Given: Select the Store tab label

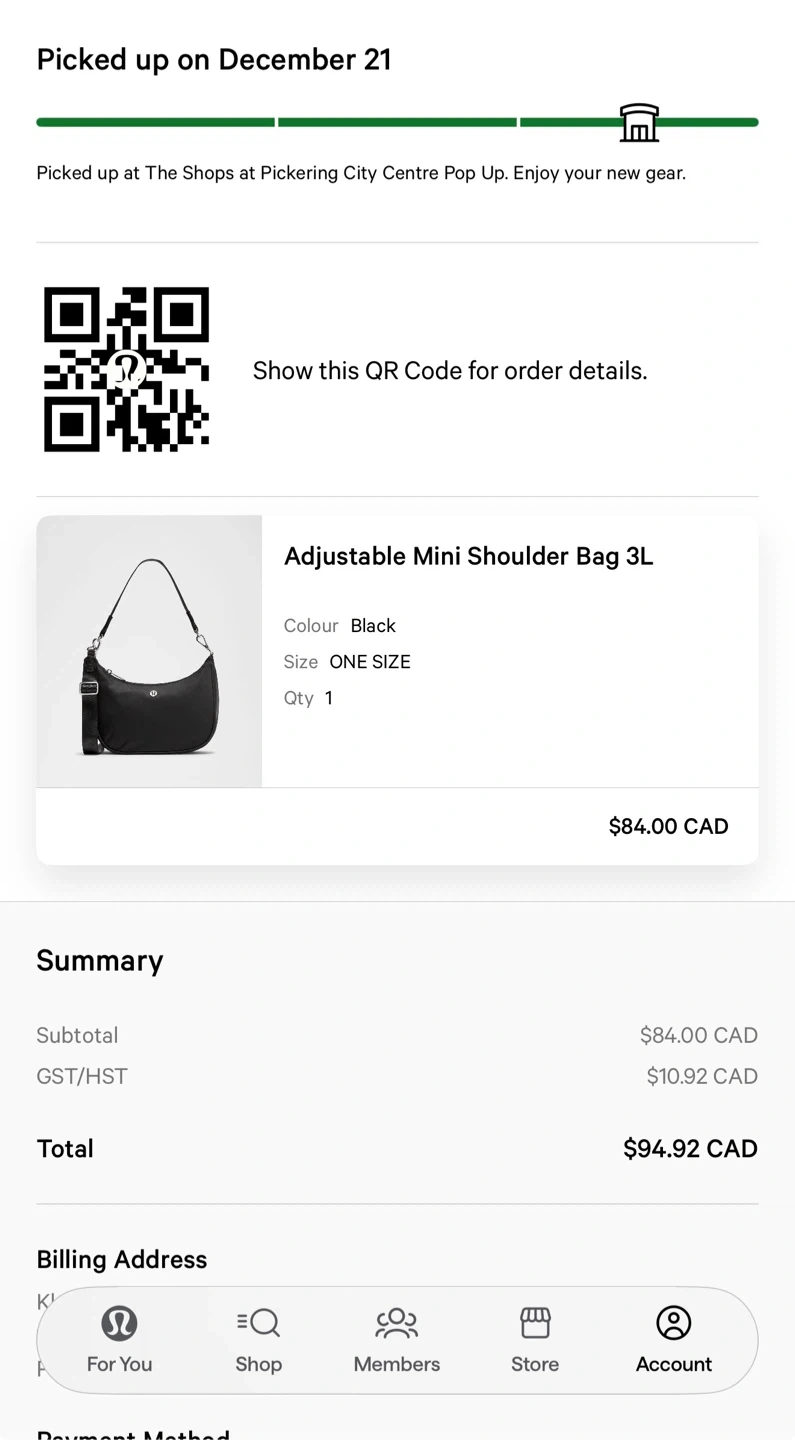Looking at the screenshot, I should coord(535,1364).
